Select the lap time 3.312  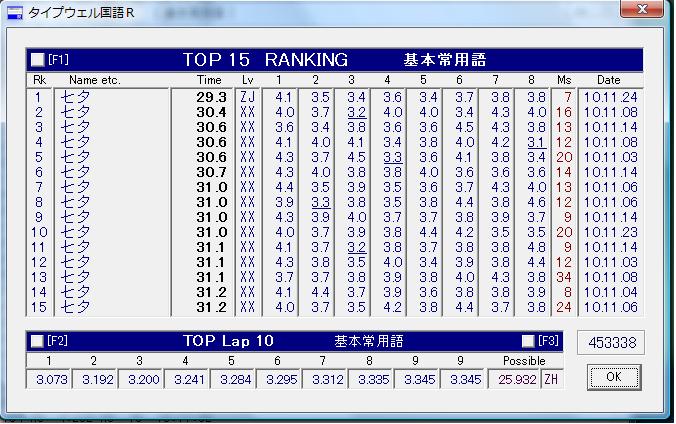328,380
